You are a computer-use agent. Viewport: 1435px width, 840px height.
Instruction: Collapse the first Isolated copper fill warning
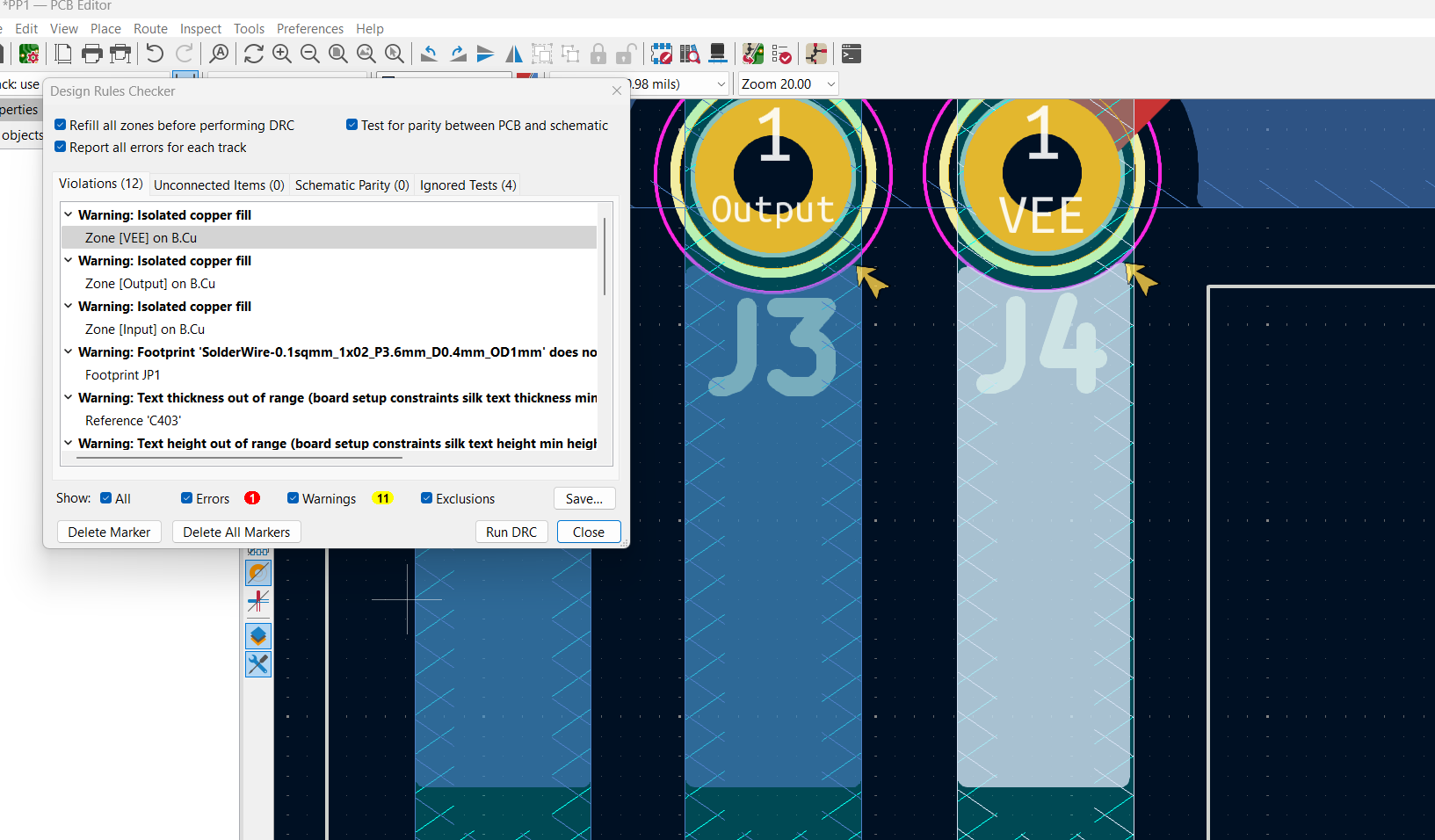click(68, 214)
